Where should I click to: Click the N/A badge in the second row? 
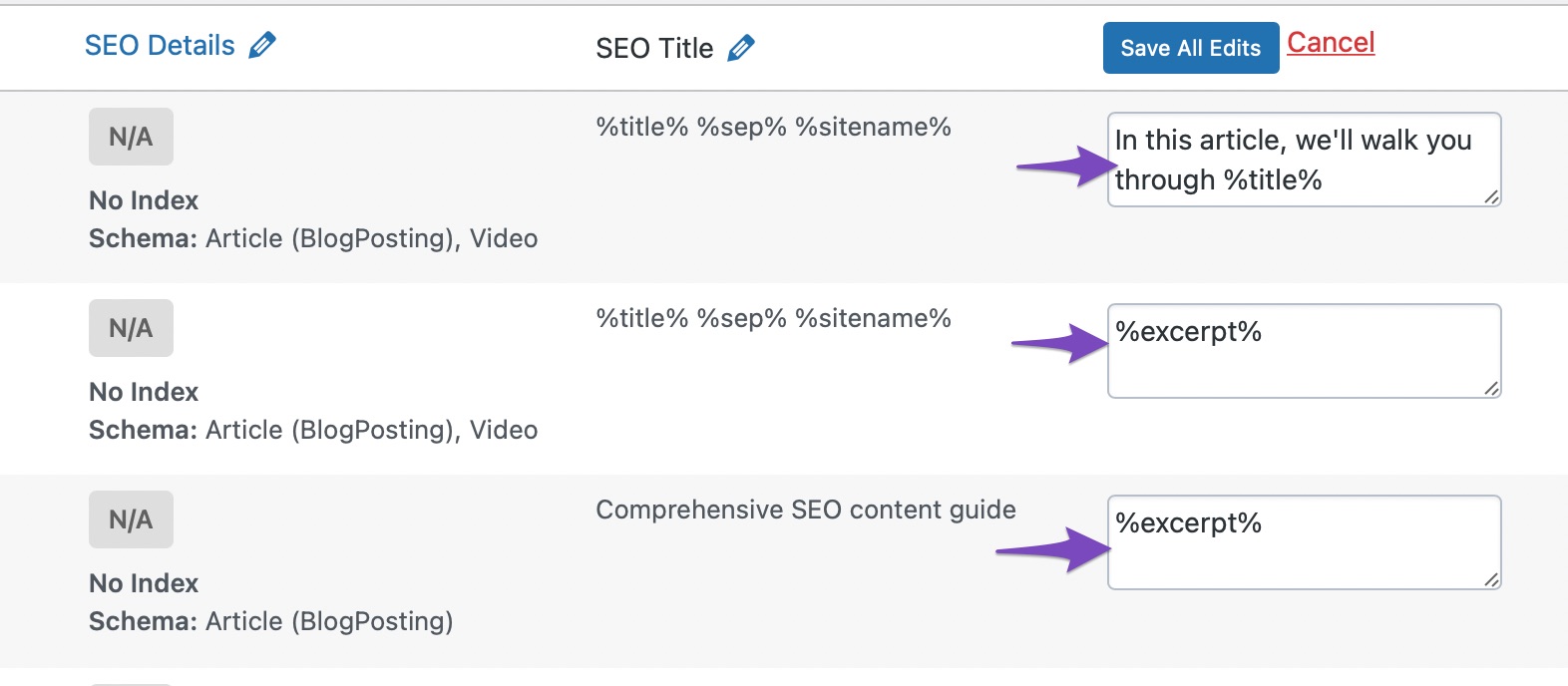(131, 328)
